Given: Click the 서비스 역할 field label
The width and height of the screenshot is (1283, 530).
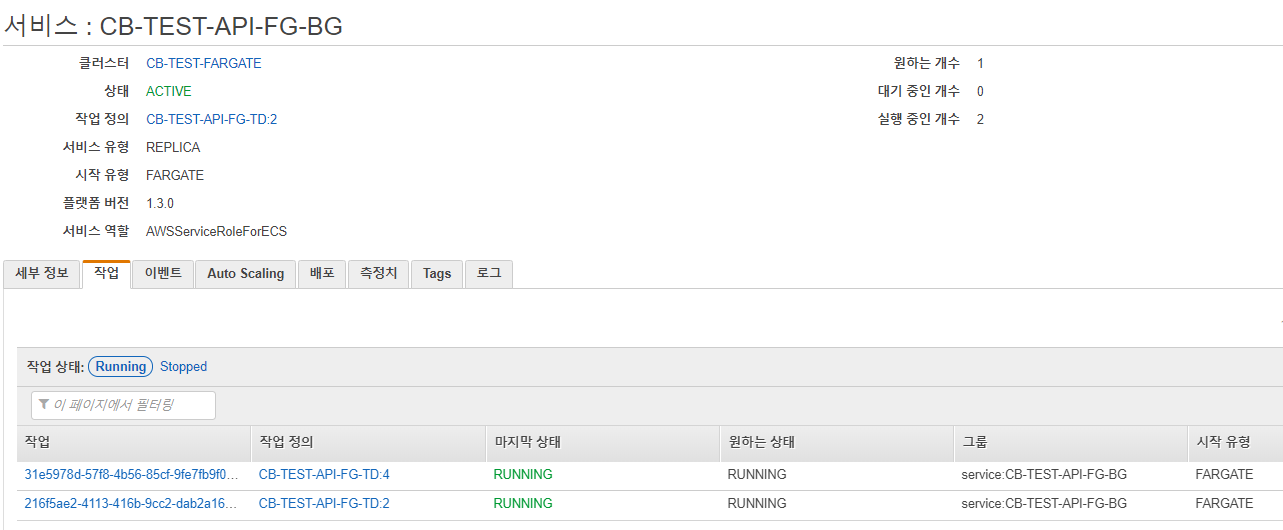Looking at the screenshot, I should 96,231.
